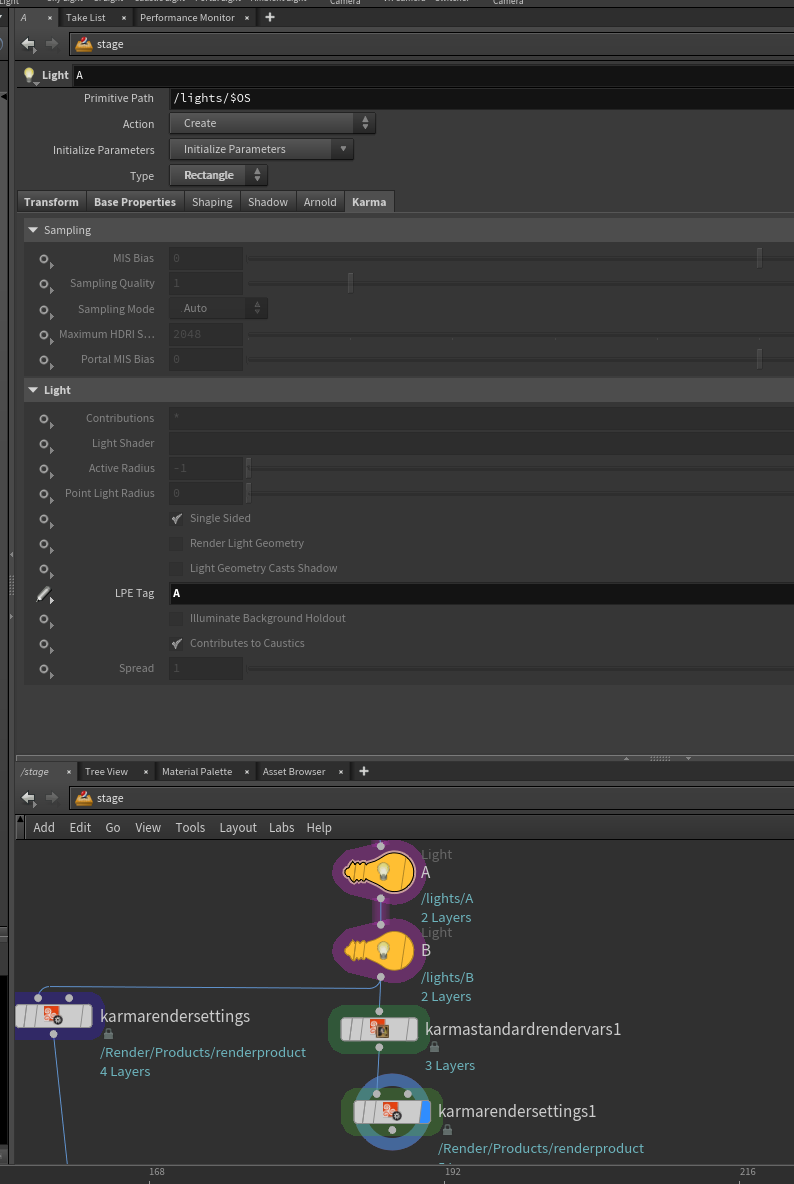The width and height of the screenshot is (794, 1184).
Task: Adjust the Portal MIS Bias slider handle
Action: [x=759, y=359]
